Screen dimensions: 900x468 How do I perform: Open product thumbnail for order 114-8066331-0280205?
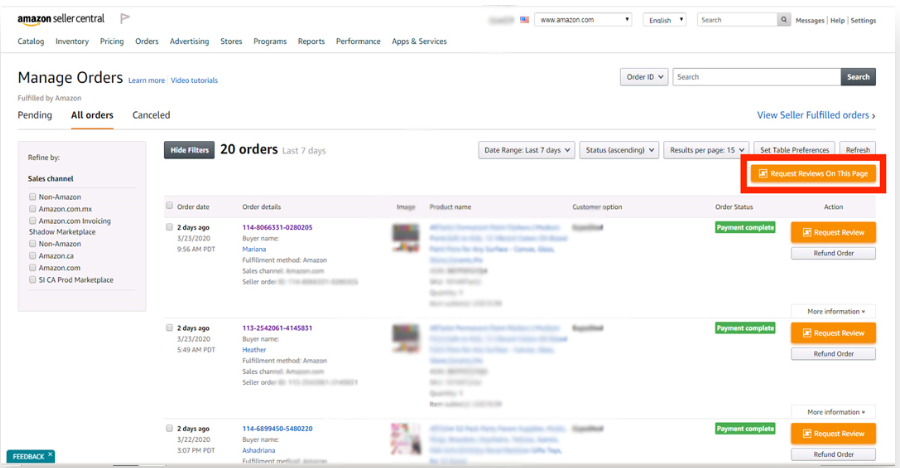[406, 238]
